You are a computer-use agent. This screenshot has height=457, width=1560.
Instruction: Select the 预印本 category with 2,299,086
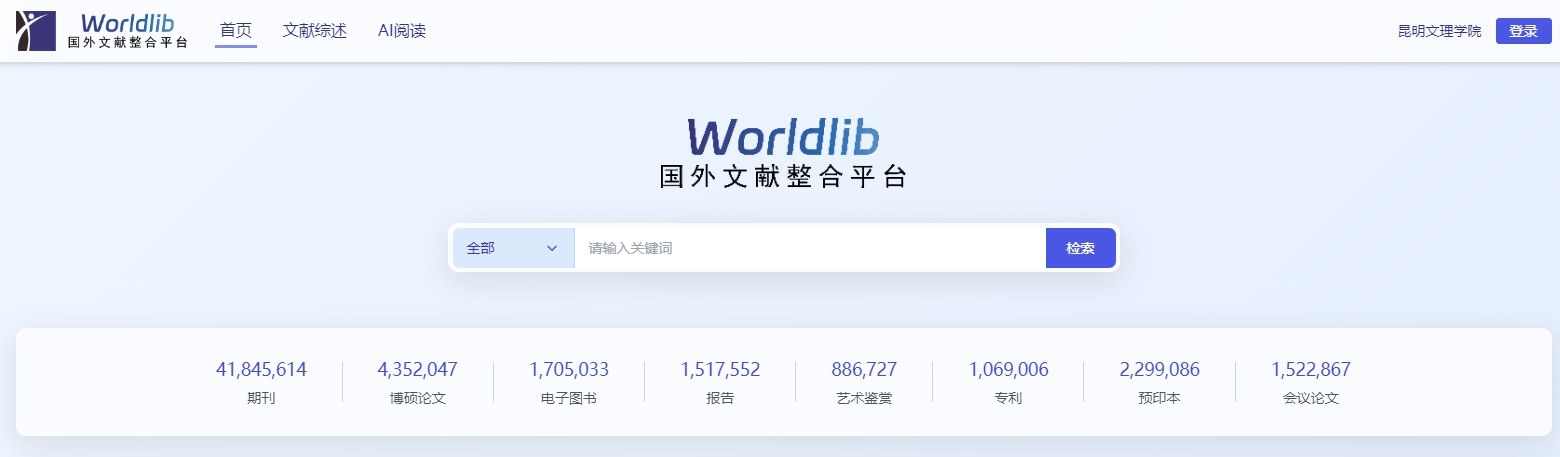(1159, 382)
